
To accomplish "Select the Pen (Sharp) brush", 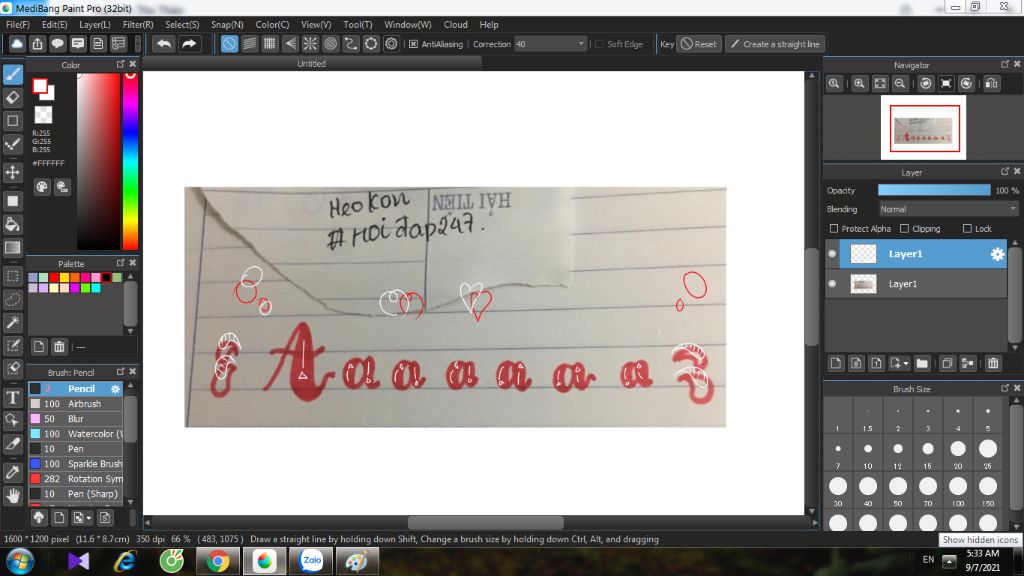I will 76,494.
